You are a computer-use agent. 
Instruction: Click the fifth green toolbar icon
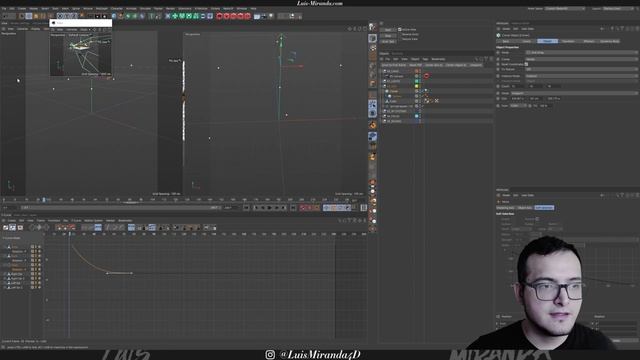click(203, 16)
